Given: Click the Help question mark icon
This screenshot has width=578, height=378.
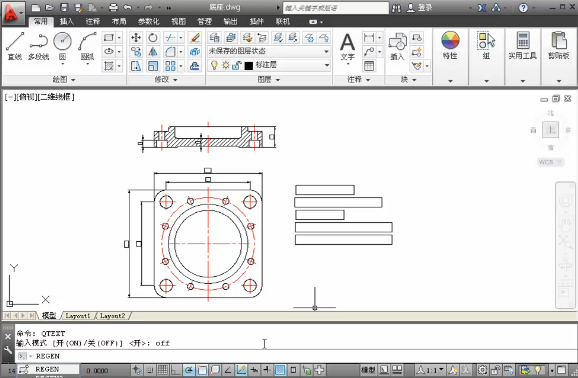Looking at the screenshot, I should (x=523, y=8).
